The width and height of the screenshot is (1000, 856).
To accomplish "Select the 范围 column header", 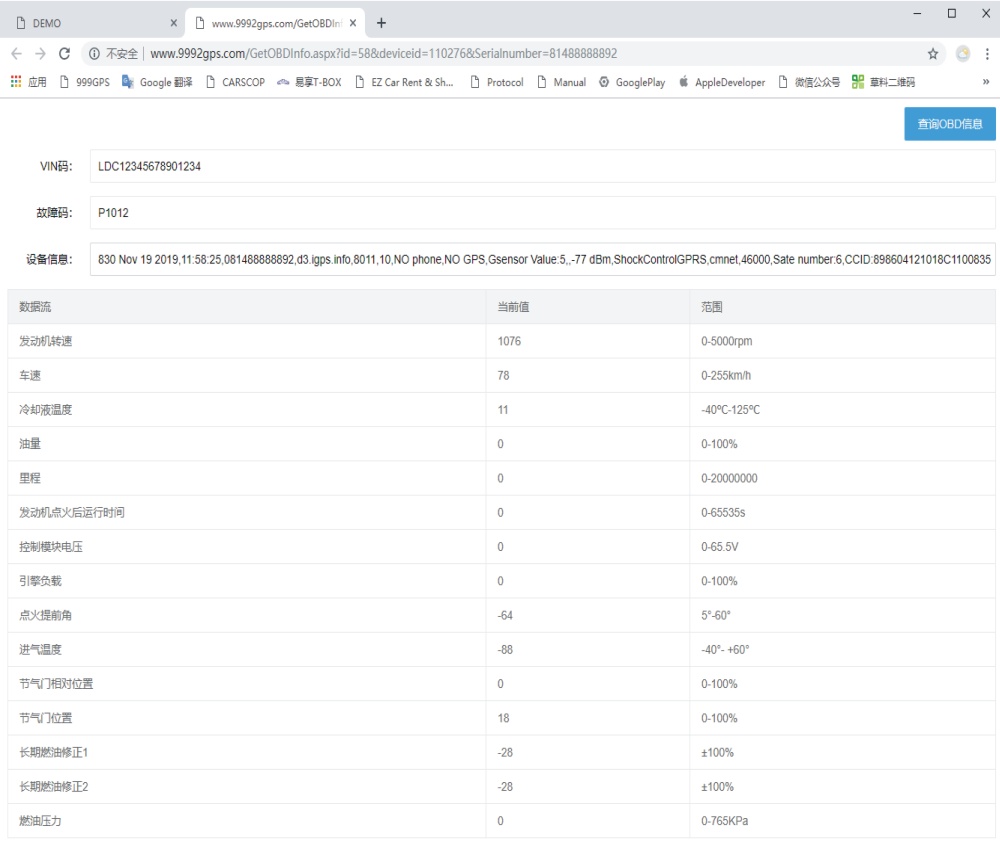I will click(x=712, y=307).
